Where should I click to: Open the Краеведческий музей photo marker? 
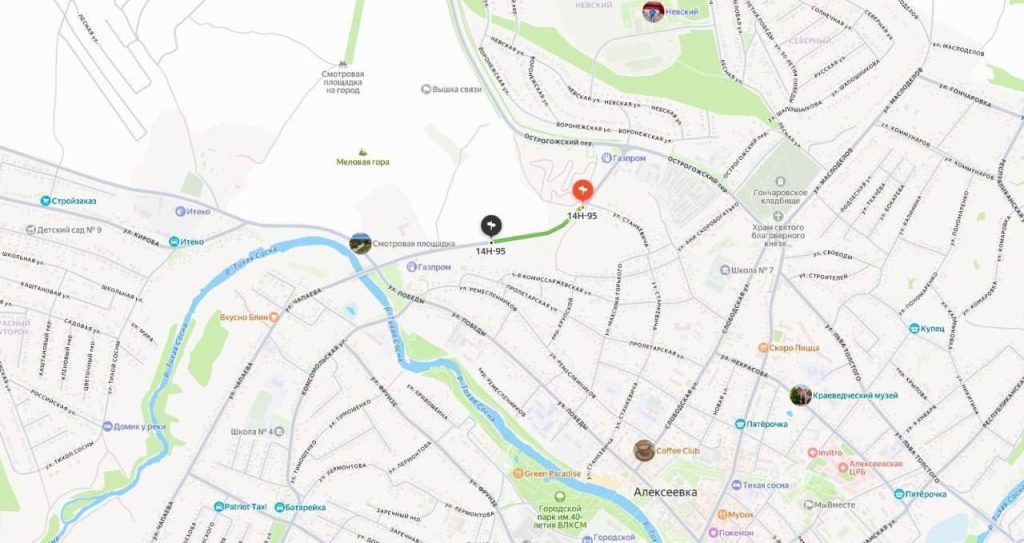point(801,395)
